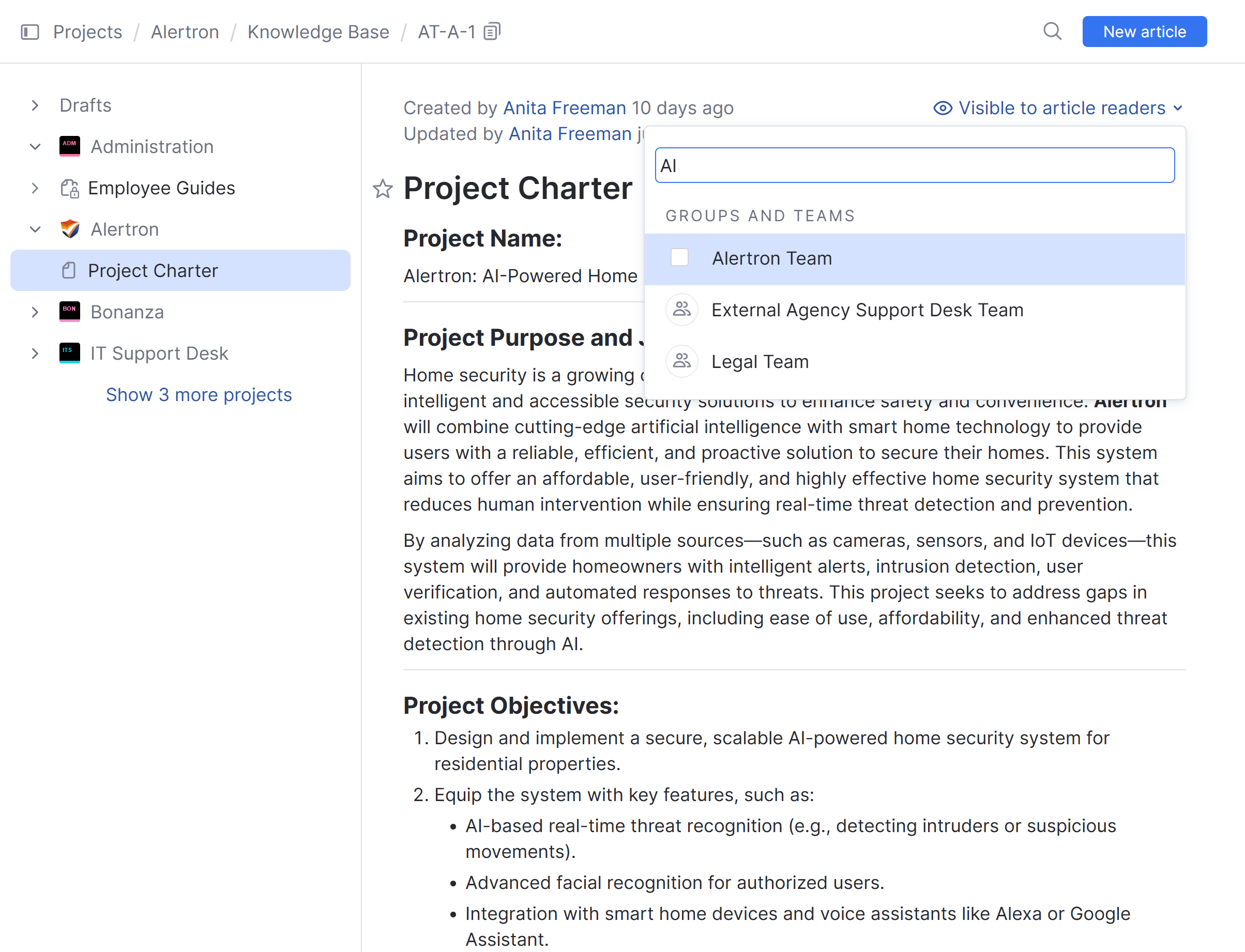Screen dimensions: 1245x952
Task: Click the visibility search field containing AI
Action: pyautogui.click(x=915, y=165)
